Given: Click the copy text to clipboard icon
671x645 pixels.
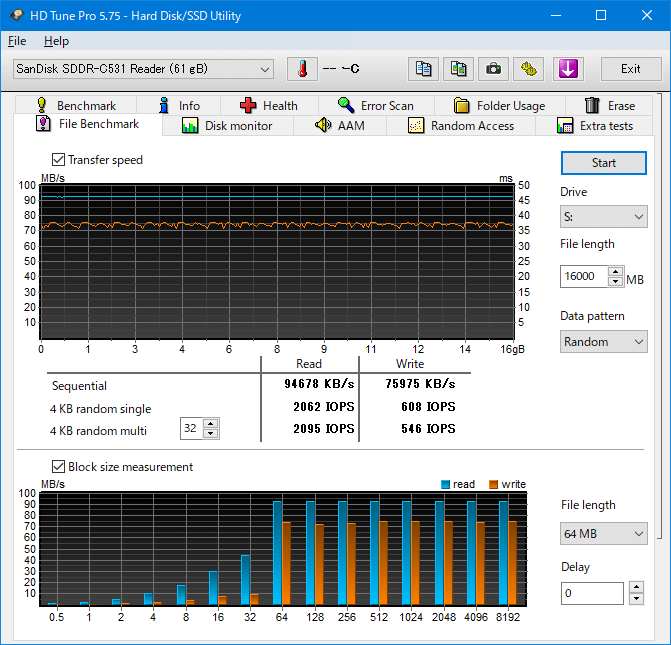Looking at the screenshot, I should 424,69.
